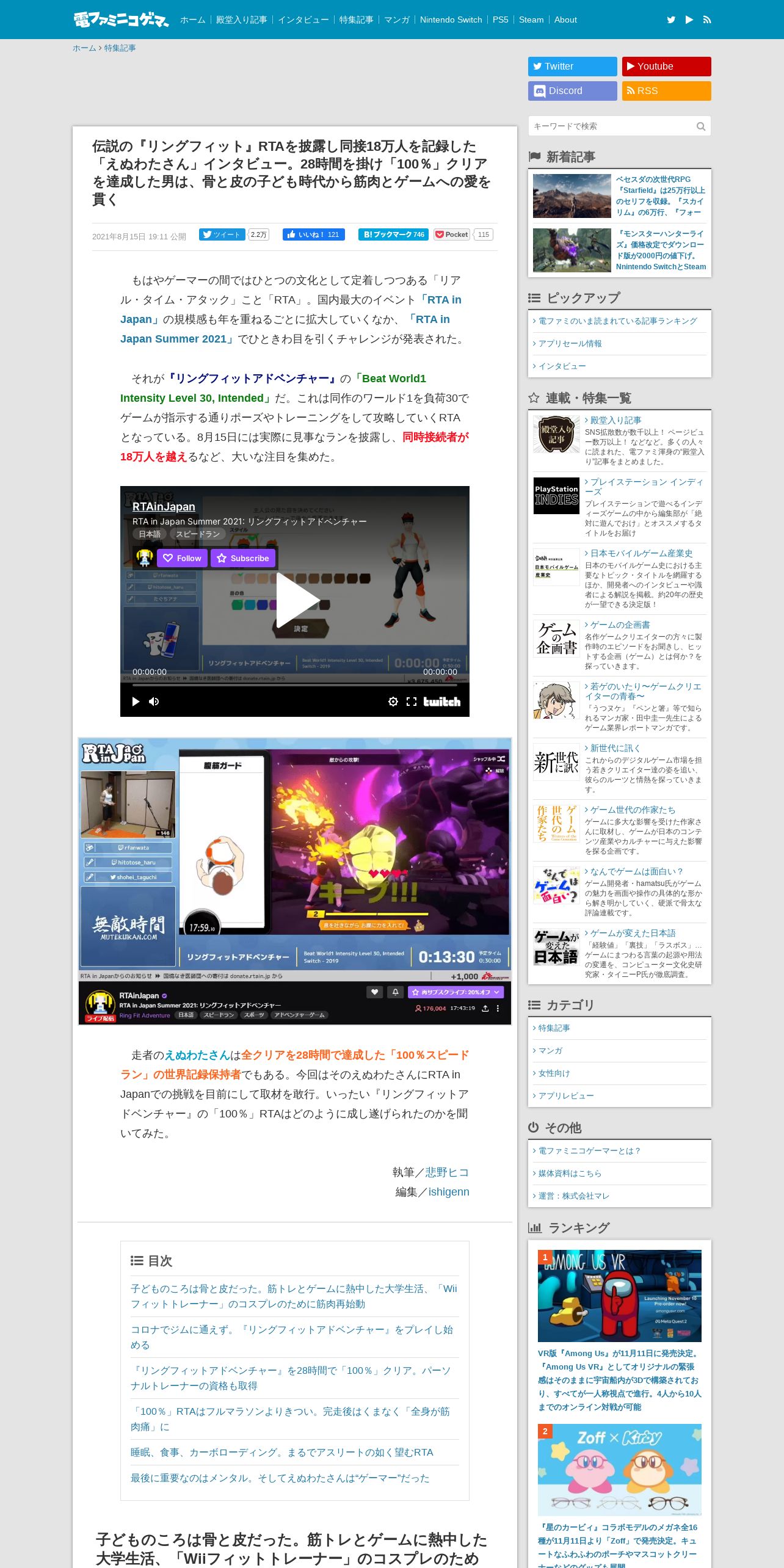Open the 殿堂入り記事 menu item

coord(241,20)
